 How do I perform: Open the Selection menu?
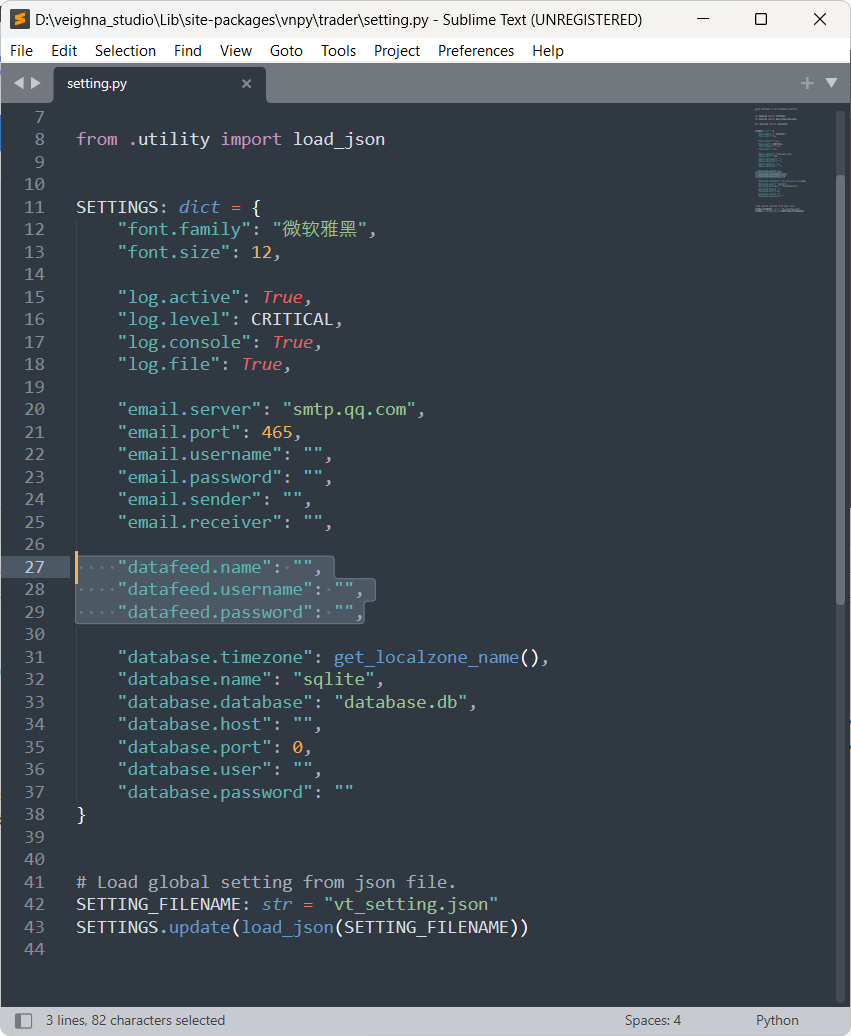click(x=125, y=50)
